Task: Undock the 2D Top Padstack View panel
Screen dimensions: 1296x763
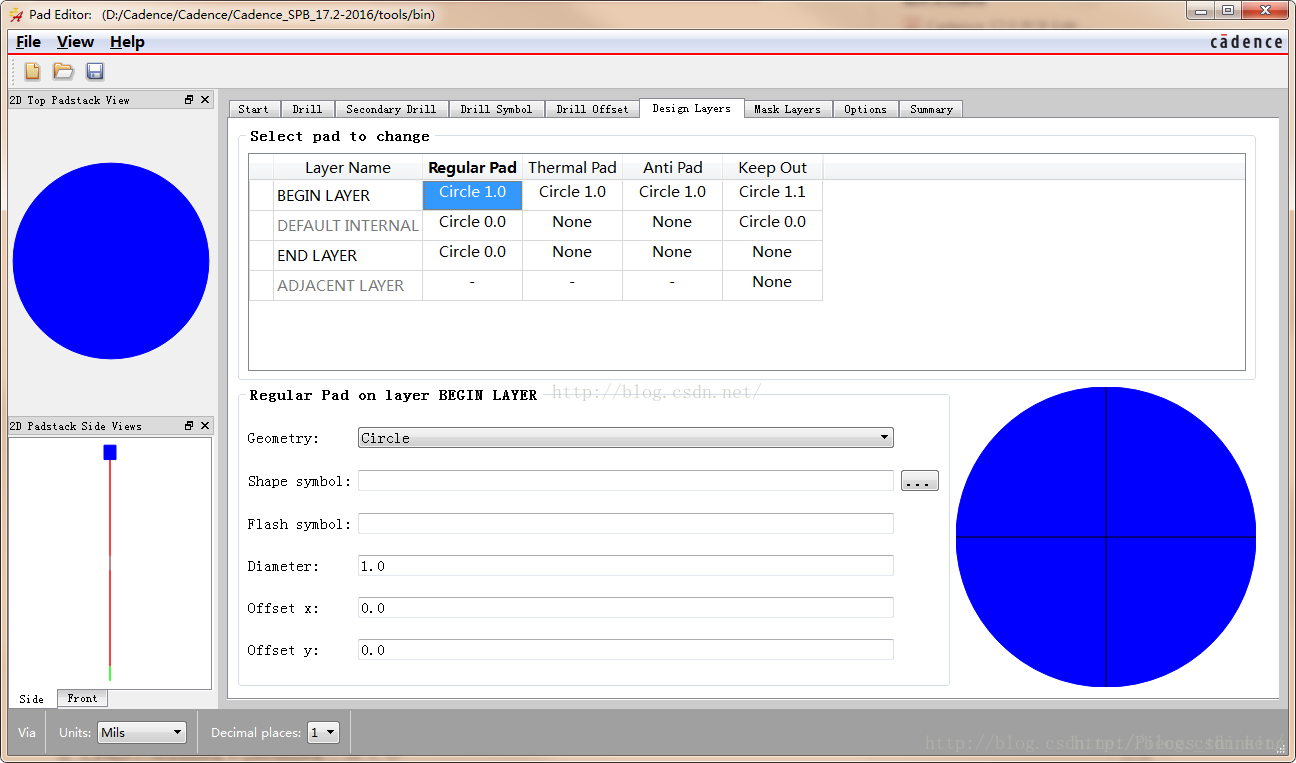Action: click(x=189, y=100)
